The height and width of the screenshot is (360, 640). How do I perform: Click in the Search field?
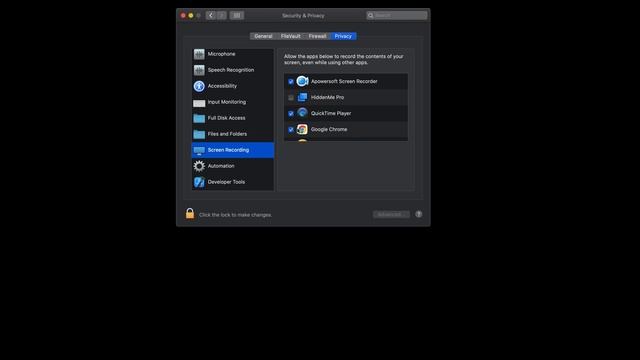click(x=397, y=16)
